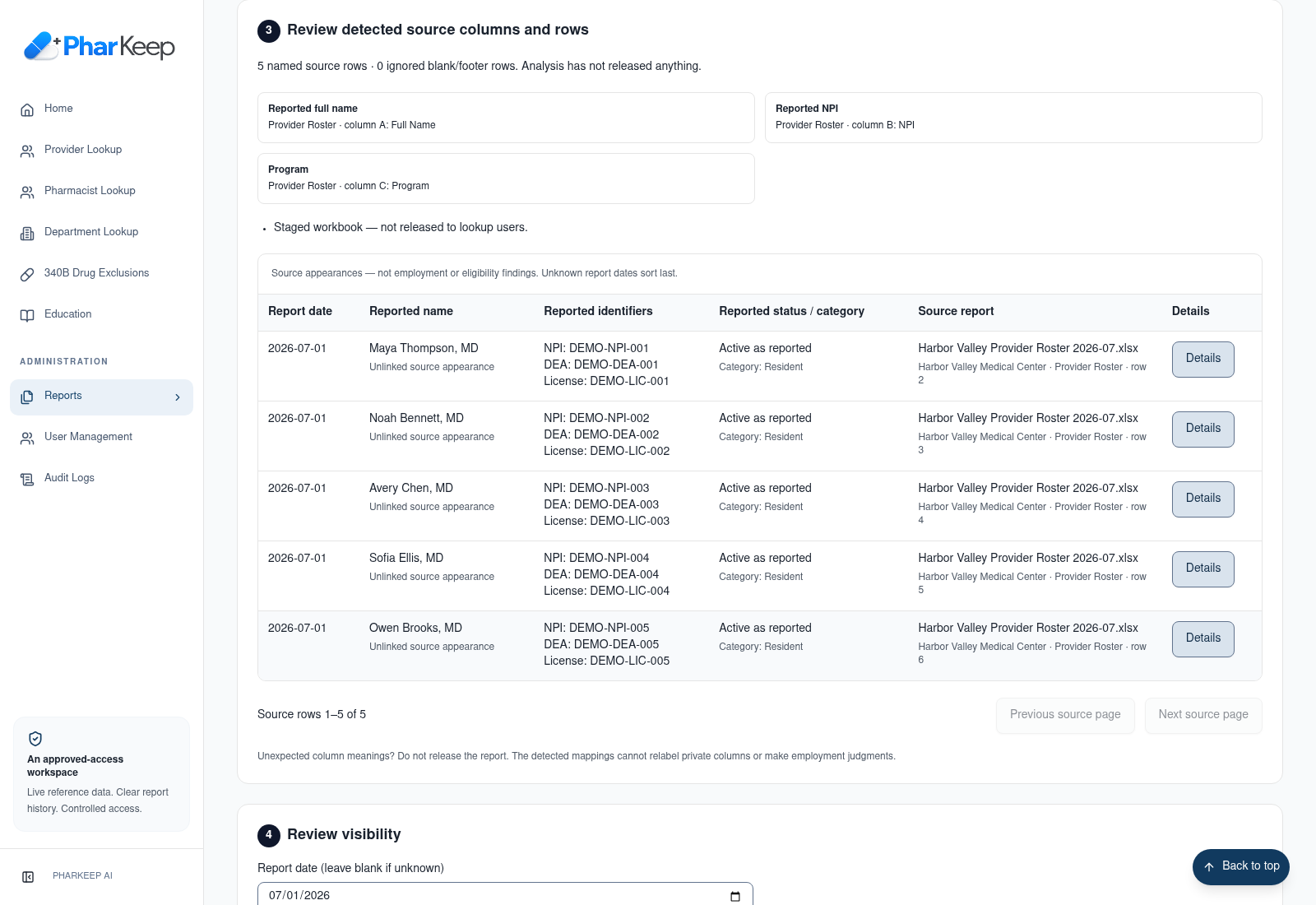This screenshot has width=1316, height=905.
Task: Open the Home page
Action: [101, 109]
